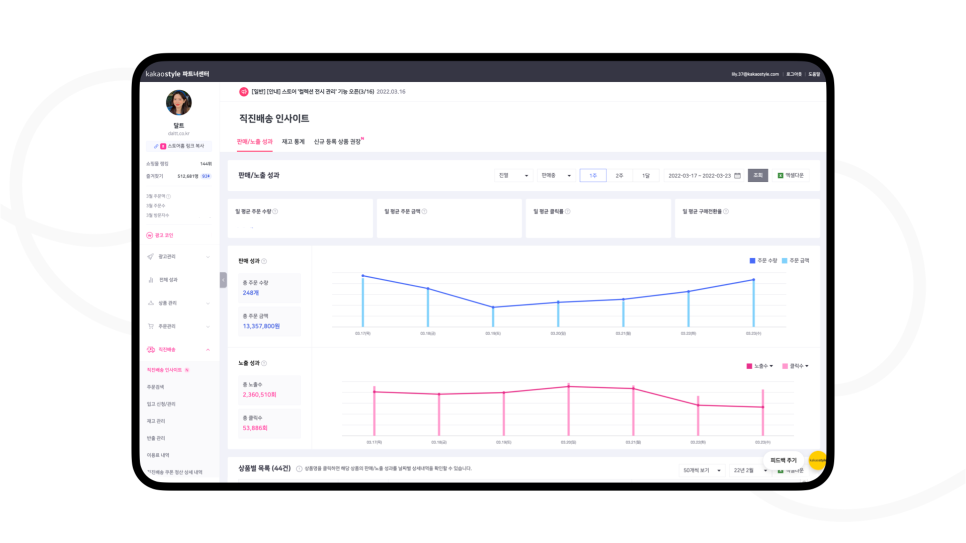The image size is (966, 543).
Task: Open 재고 관리 submenu item
Action: [156, 421]
